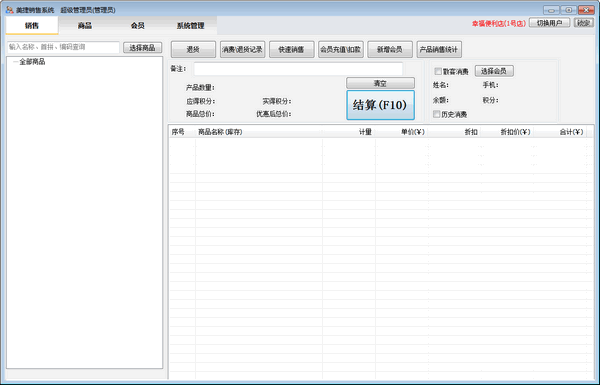Click the 序号 column header
Image resolution: width=600 pixels, height=385 pixels.
click(182, 132)
